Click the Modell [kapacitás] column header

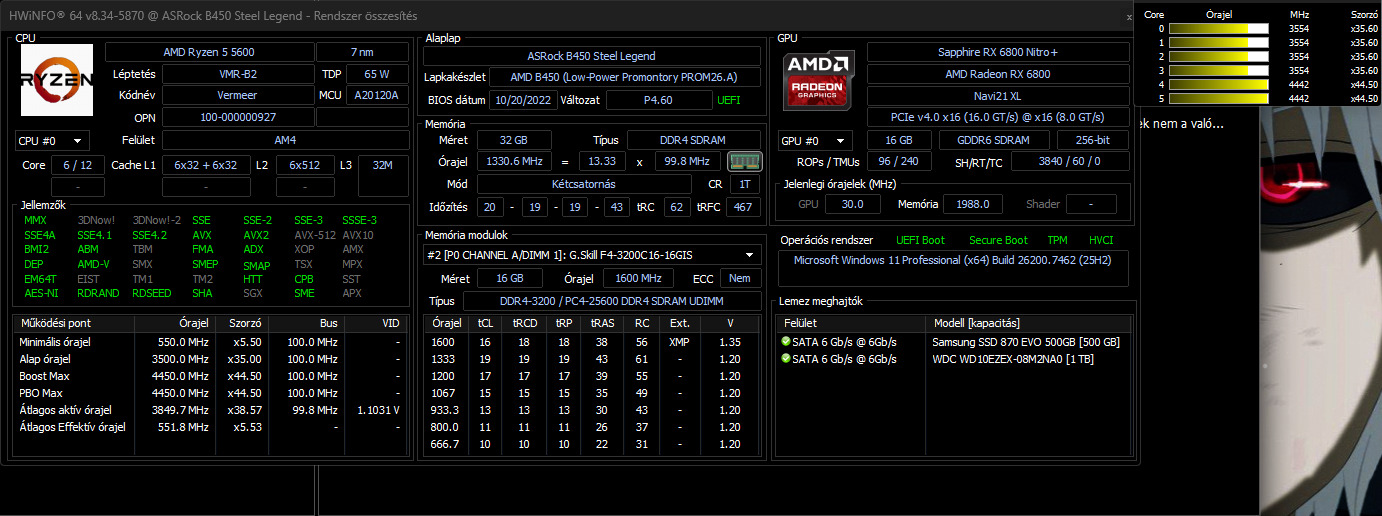[x=1029, y=324]
